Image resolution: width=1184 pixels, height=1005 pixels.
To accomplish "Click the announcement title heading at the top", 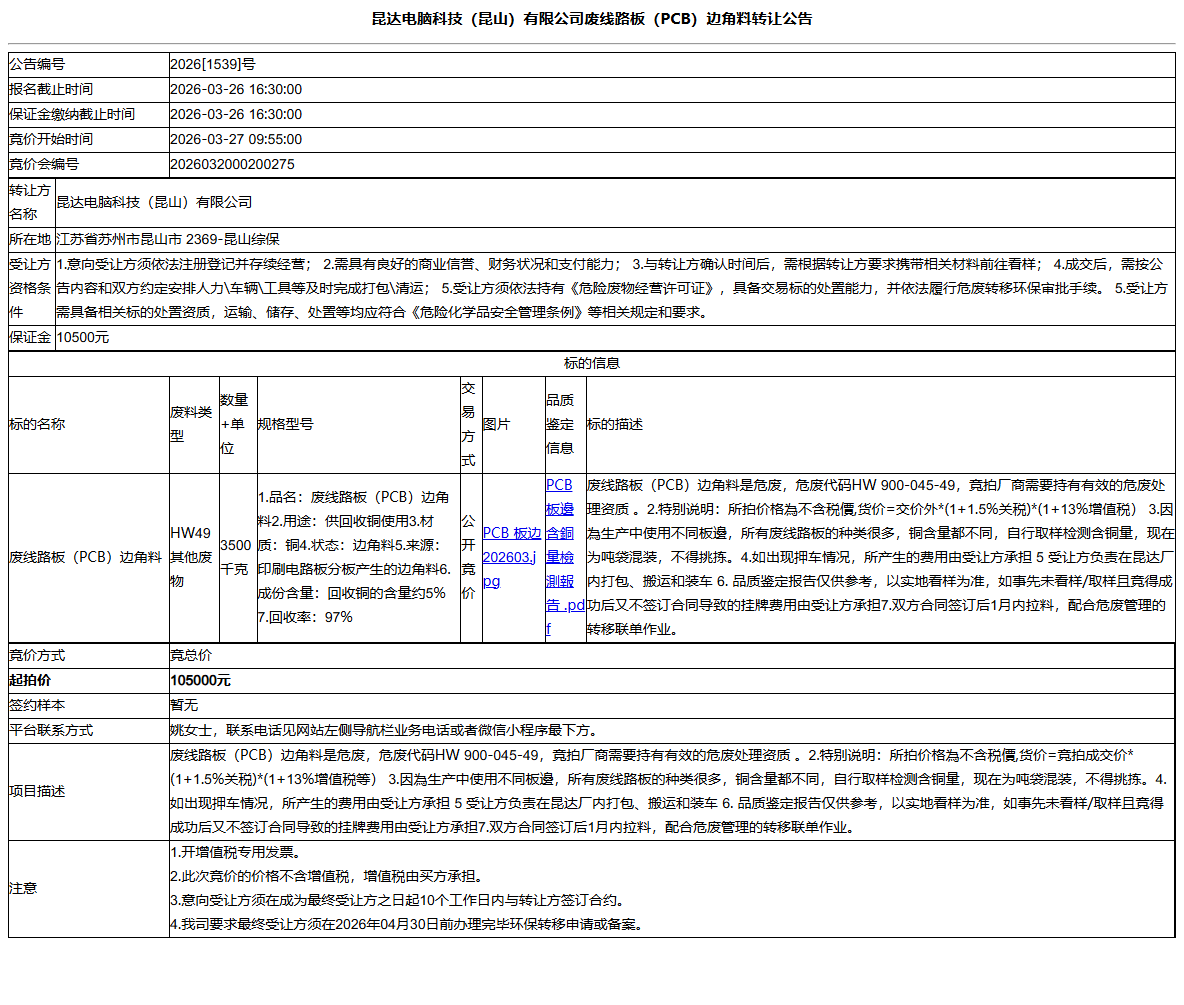I will click(591, 19).
